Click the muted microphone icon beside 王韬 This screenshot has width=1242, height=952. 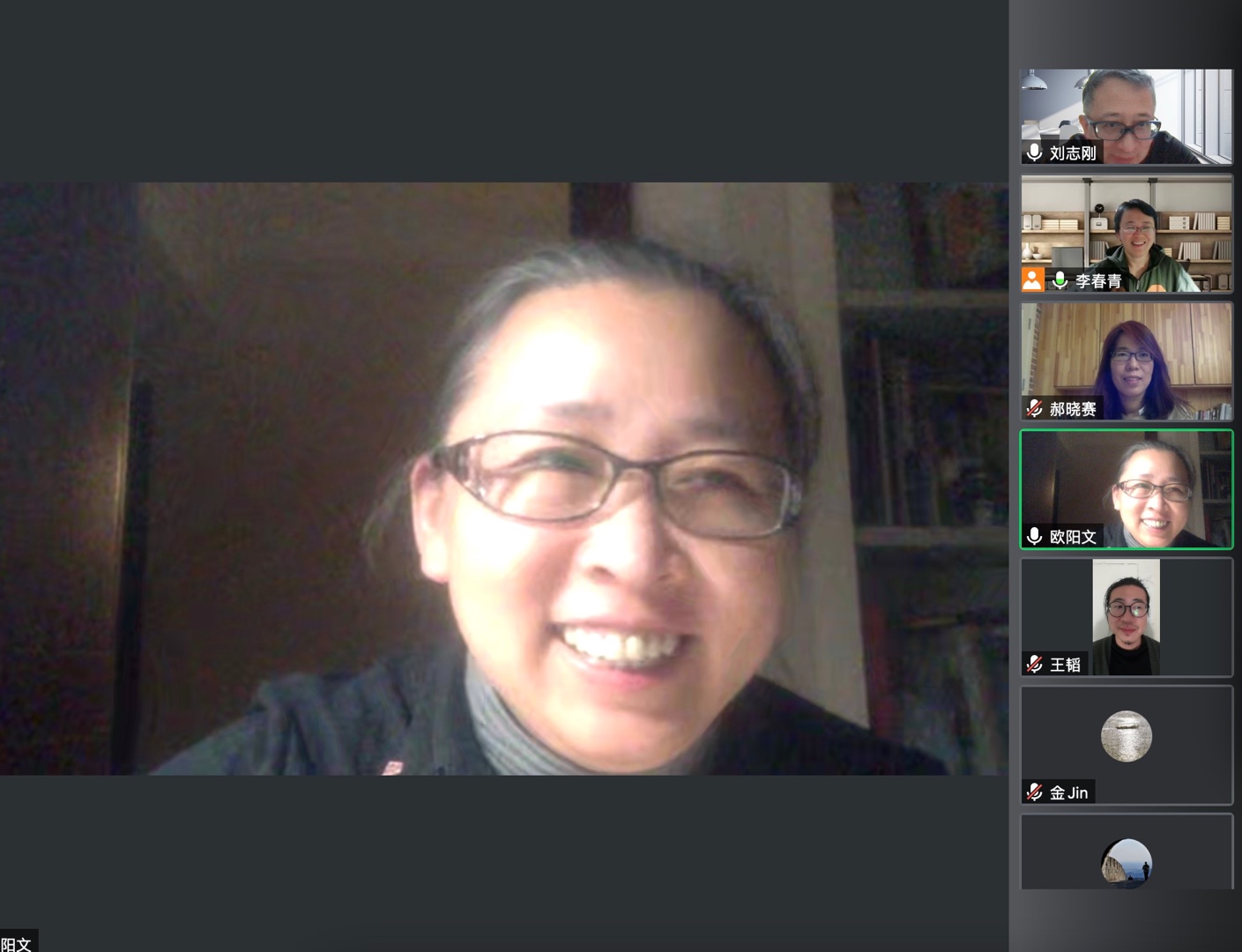pyautogui.click(x=1035, y=664)
